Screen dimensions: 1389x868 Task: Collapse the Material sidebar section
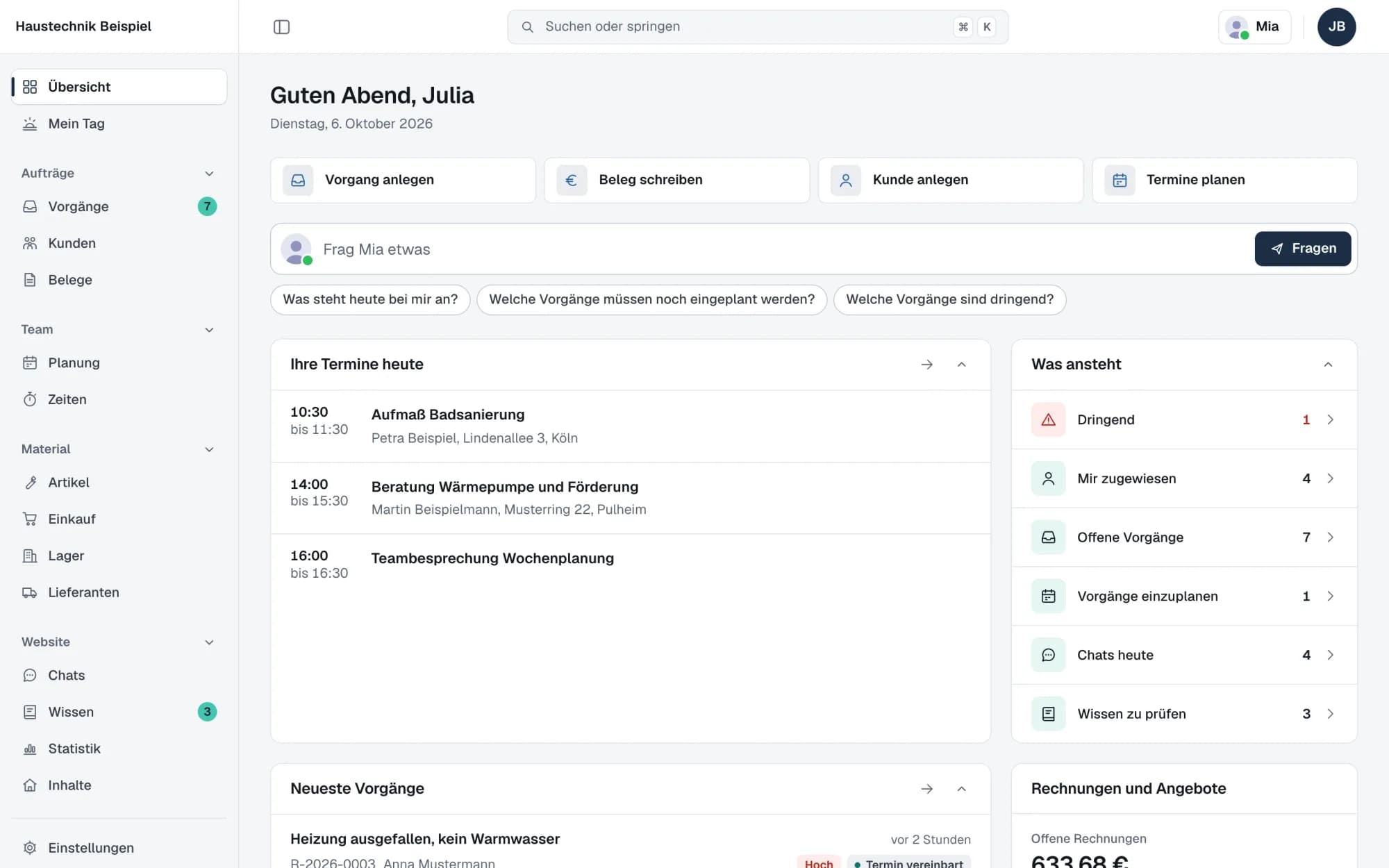209,449
